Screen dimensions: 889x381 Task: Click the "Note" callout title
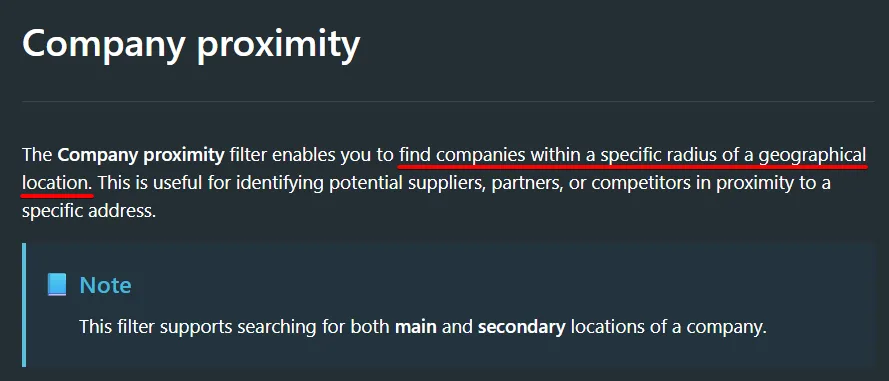[x=105, y=285]
